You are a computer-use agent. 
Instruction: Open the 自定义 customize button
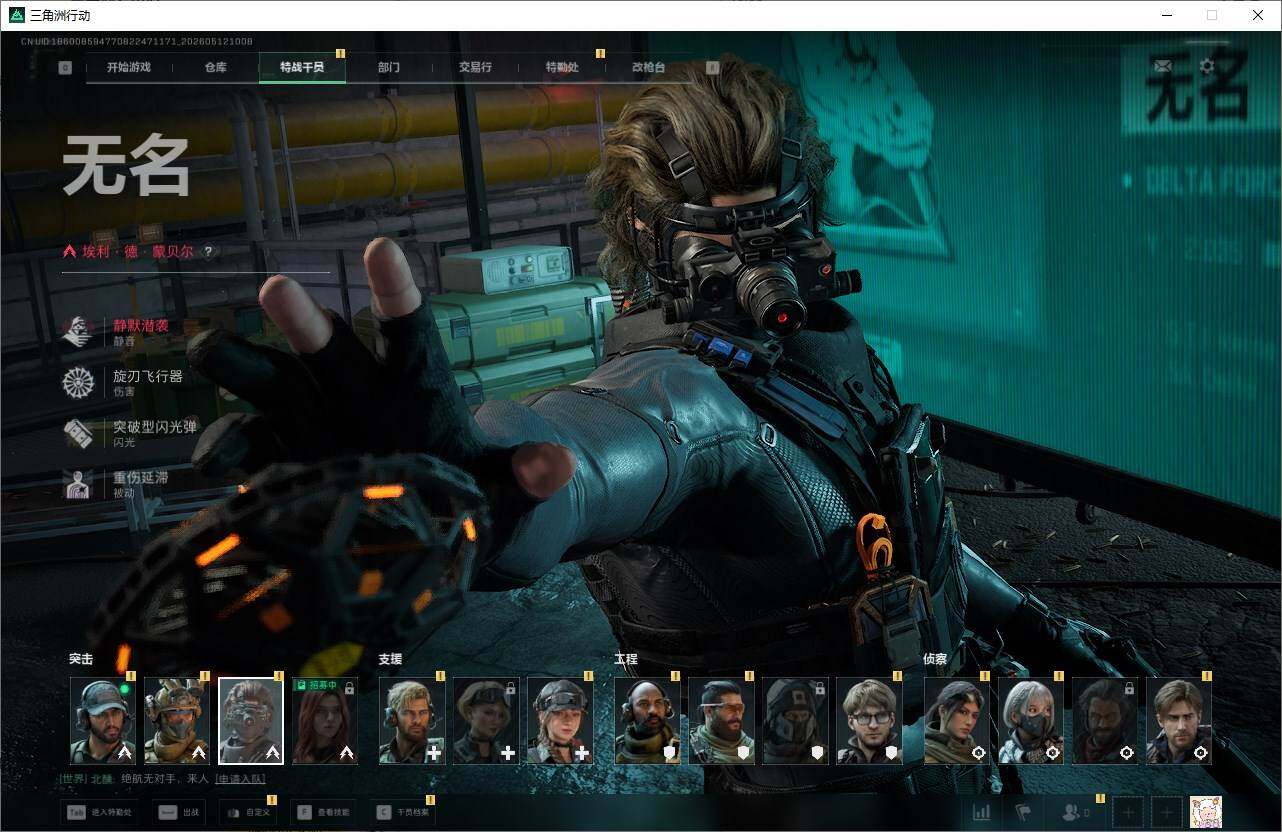click(249, 812)
